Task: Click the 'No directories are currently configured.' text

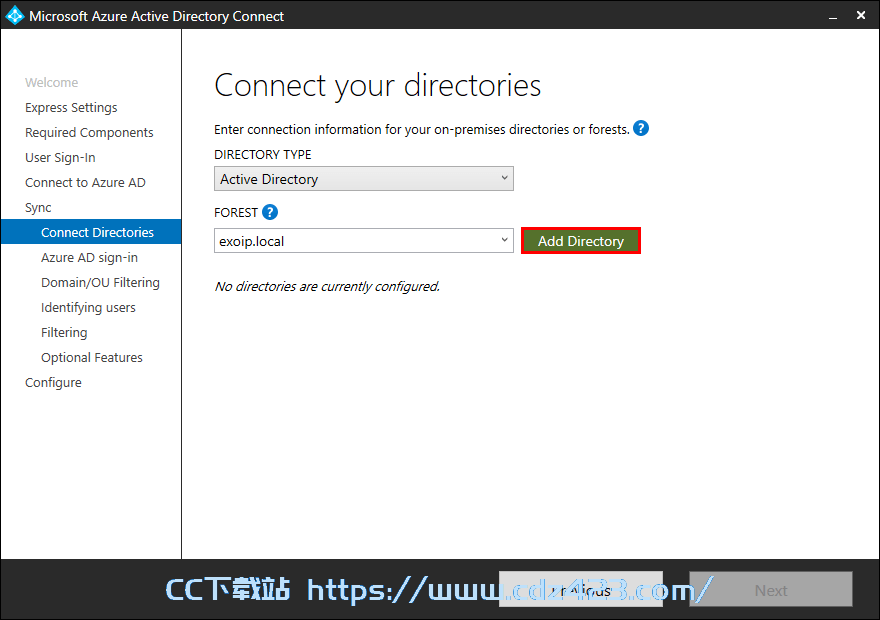Action: 327,287
